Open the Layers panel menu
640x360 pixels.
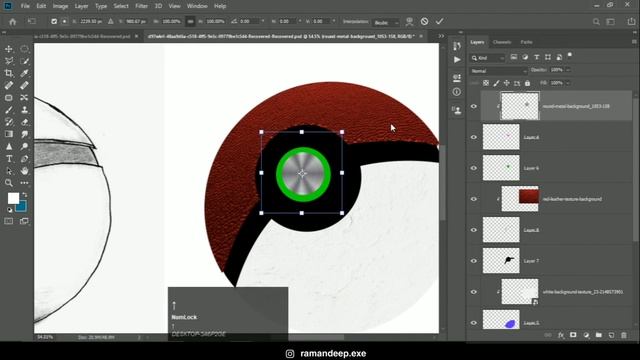634,42
